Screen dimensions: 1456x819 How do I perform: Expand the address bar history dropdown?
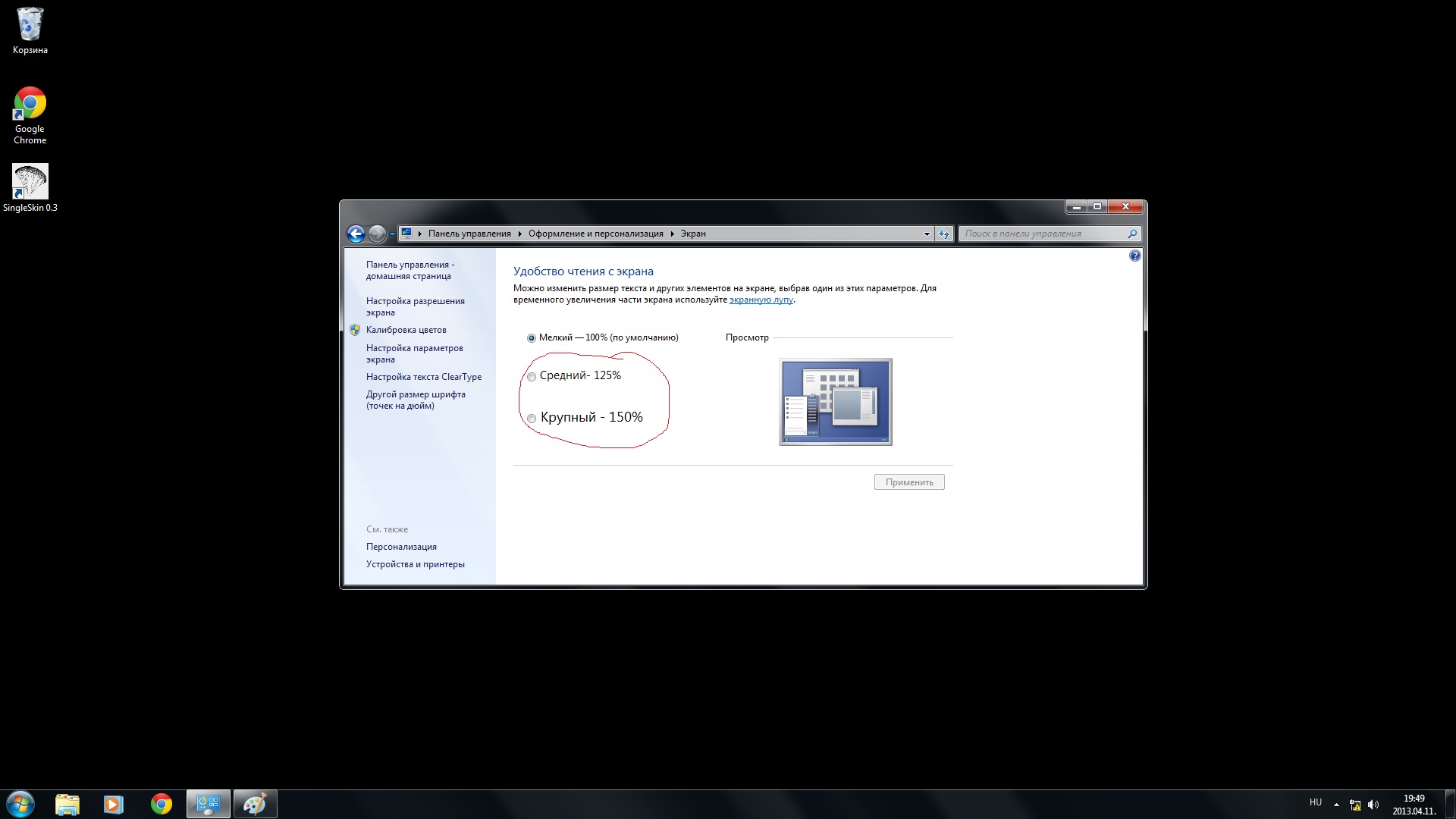927,234
